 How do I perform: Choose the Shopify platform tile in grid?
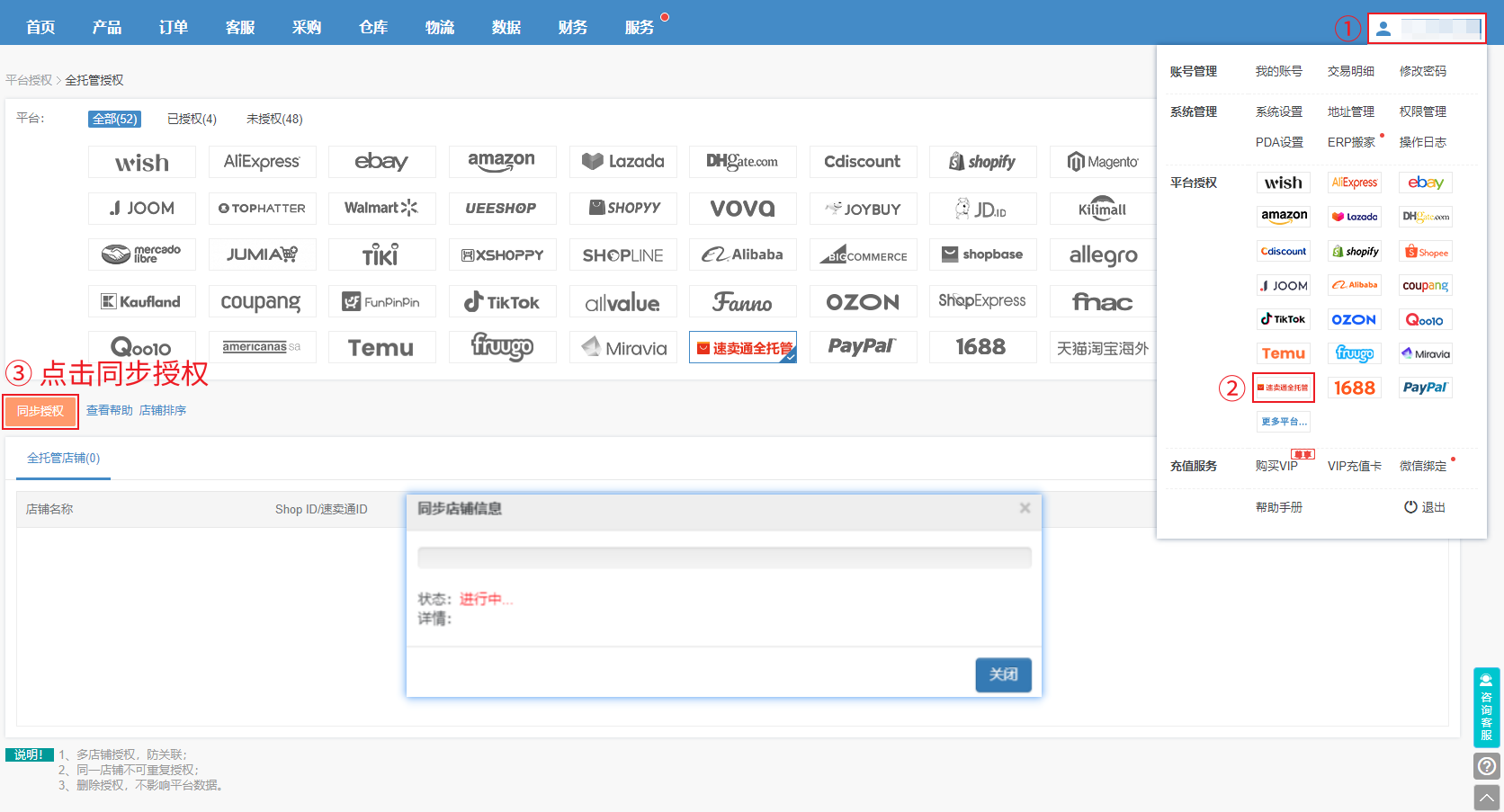point(983,162)
